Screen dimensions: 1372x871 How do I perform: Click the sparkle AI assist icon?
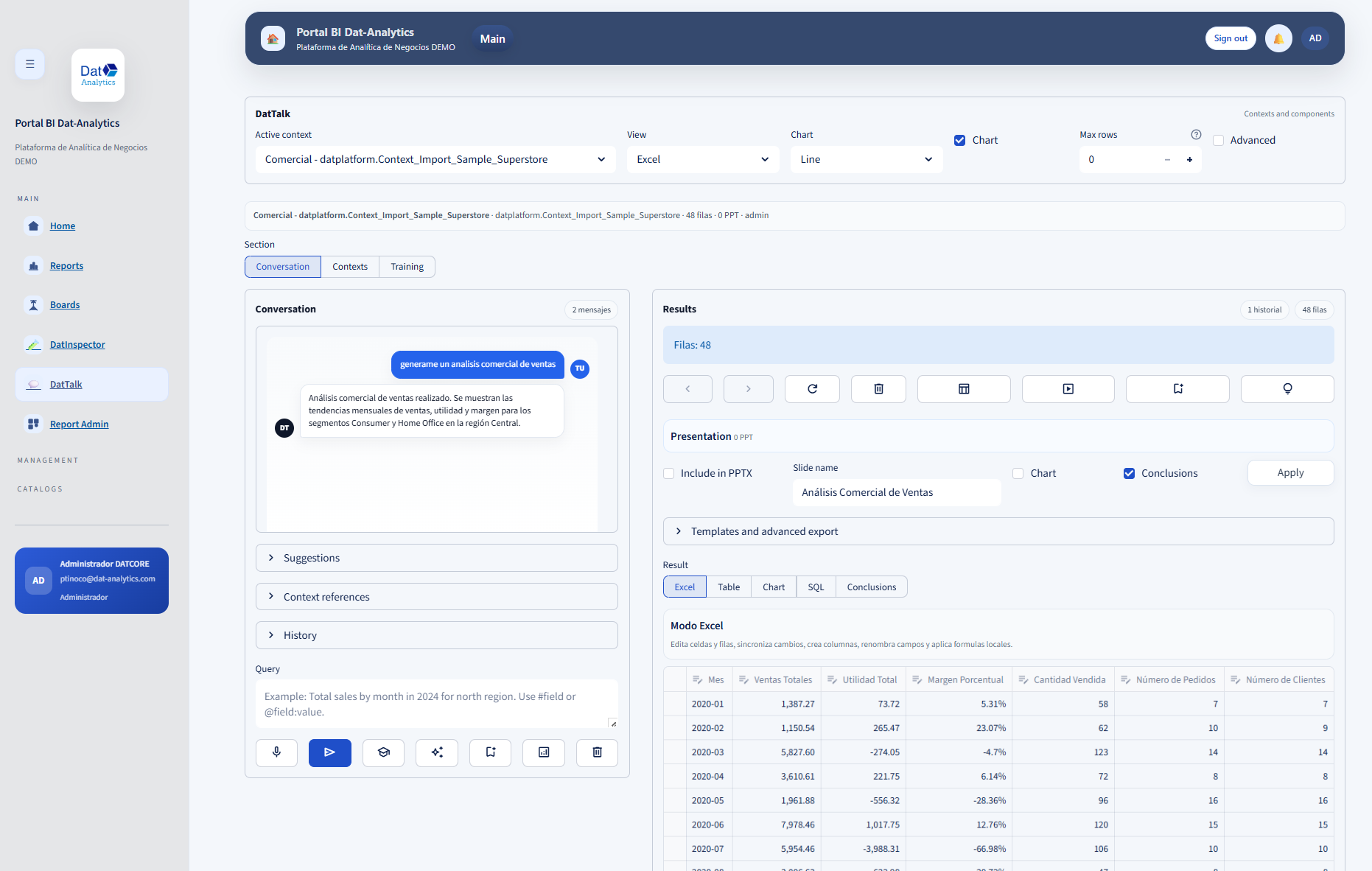point(437,752)
